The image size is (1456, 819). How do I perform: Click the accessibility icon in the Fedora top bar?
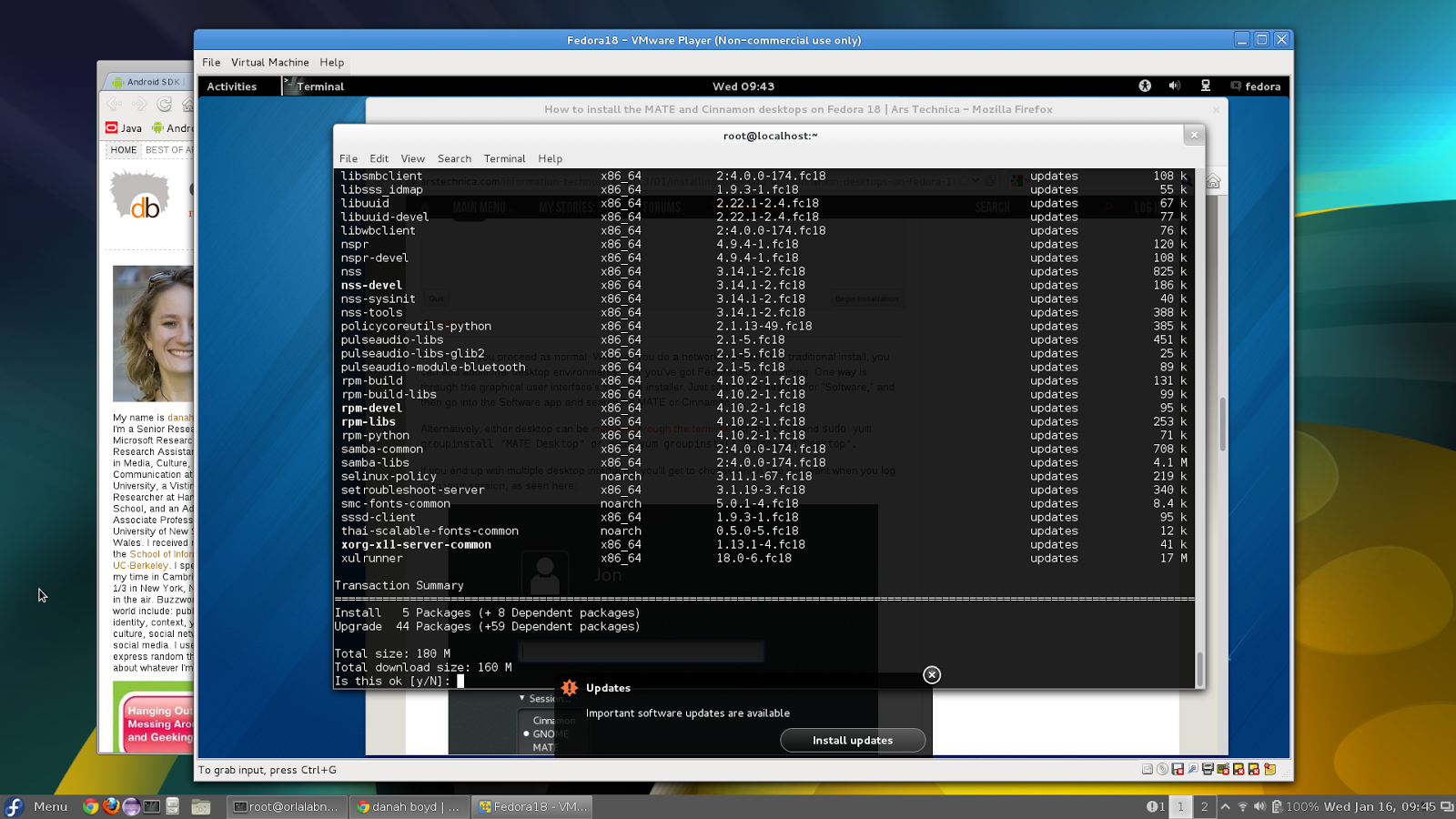click(x=1144, y=86)
